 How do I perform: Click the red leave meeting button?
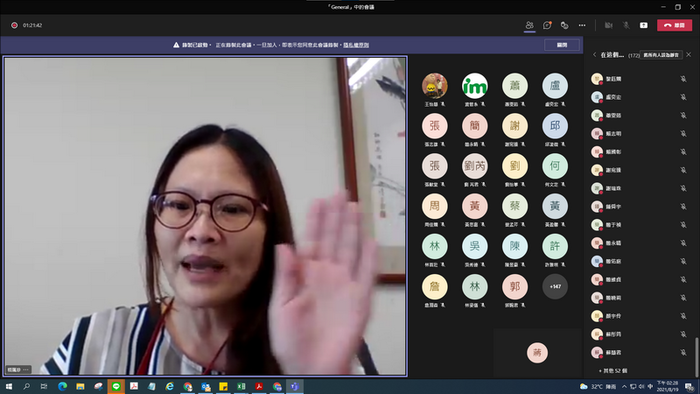[x=674, y=25]
